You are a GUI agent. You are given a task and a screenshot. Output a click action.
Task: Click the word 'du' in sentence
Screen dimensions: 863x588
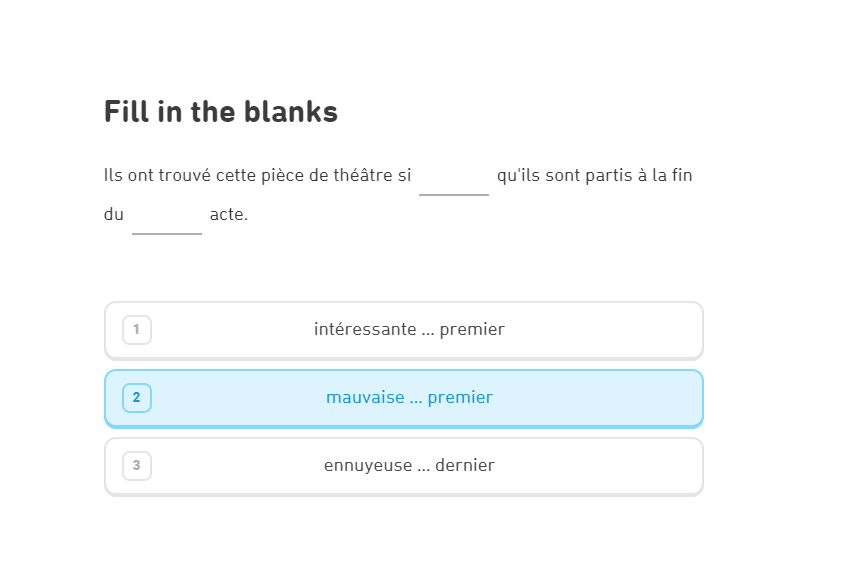click(114, 214)
